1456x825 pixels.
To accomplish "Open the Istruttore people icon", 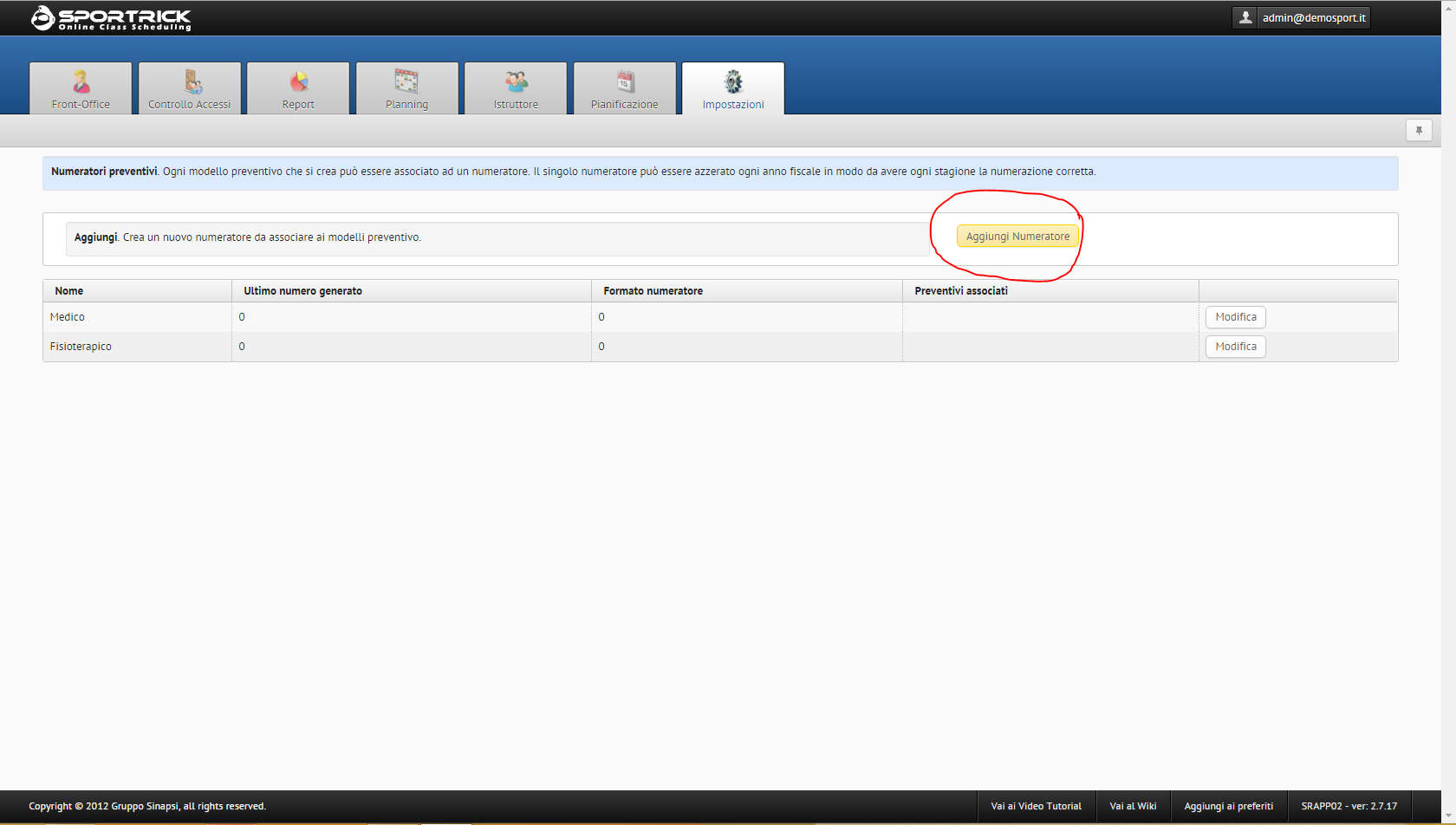I will click(517, 81).
